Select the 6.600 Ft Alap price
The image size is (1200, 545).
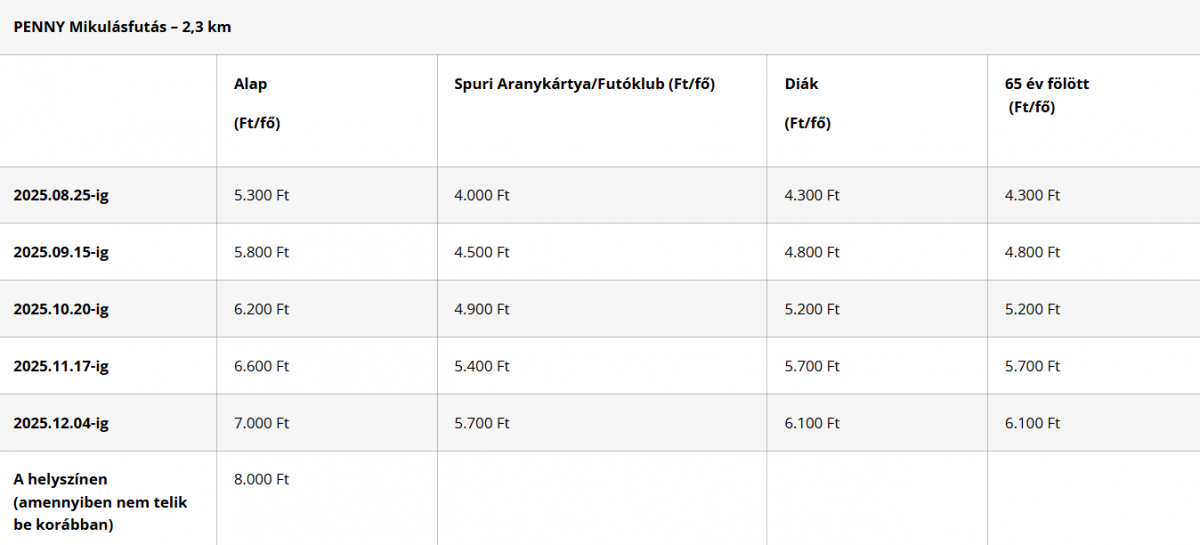coord(261,366)
